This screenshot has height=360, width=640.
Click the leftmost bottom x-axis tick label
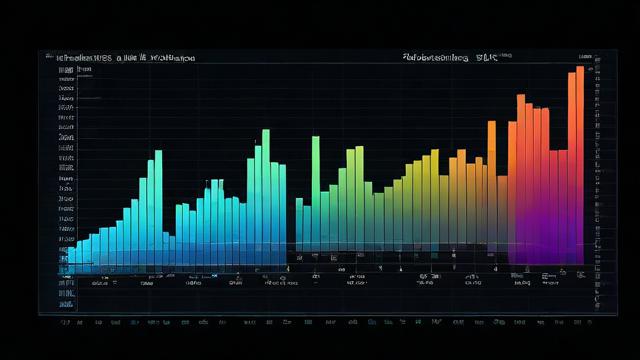coord(64,322)
